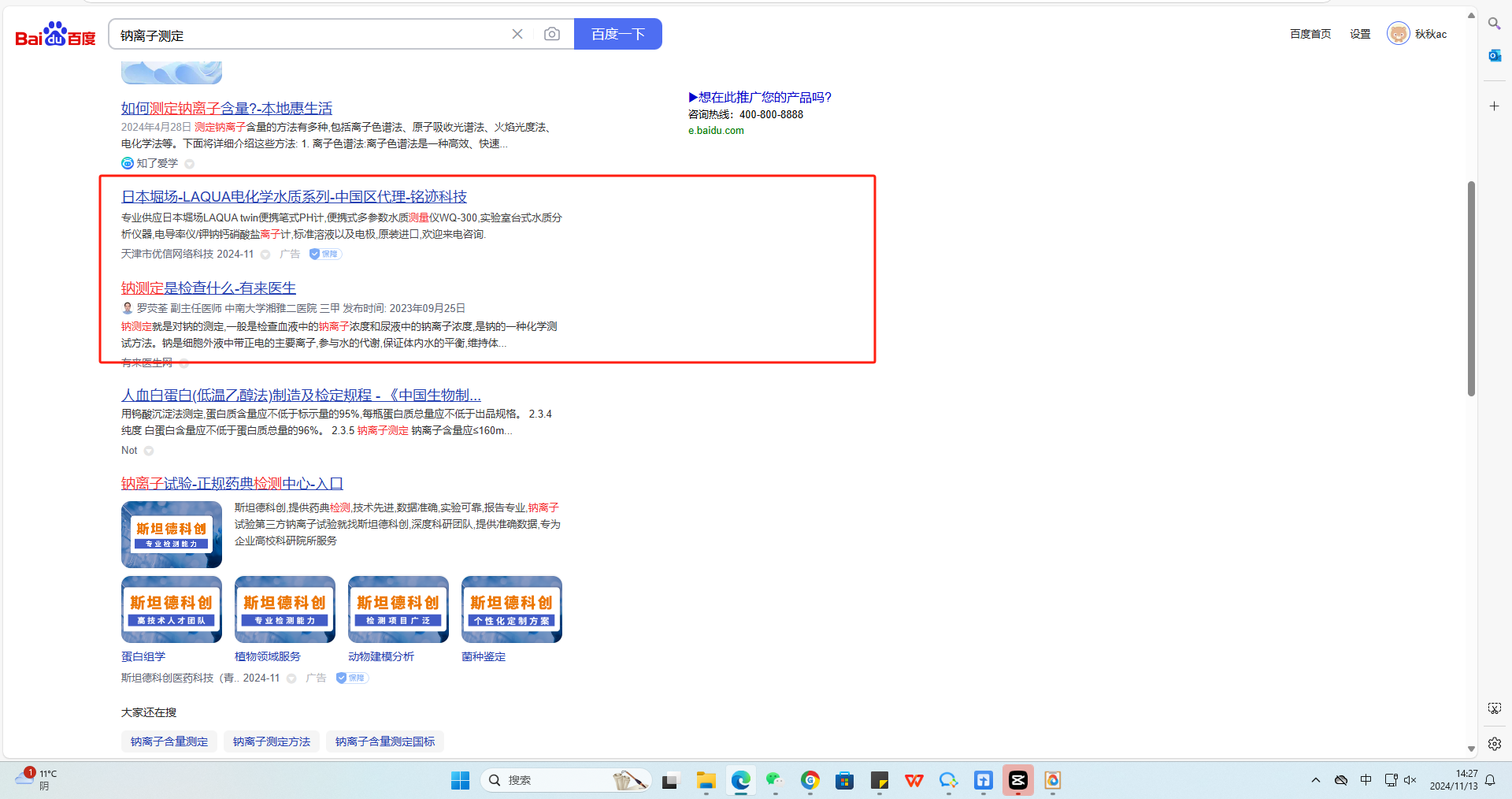Open the 设置 menu
Viewport: 1512px width, 799px height.
pos(1360,34)
